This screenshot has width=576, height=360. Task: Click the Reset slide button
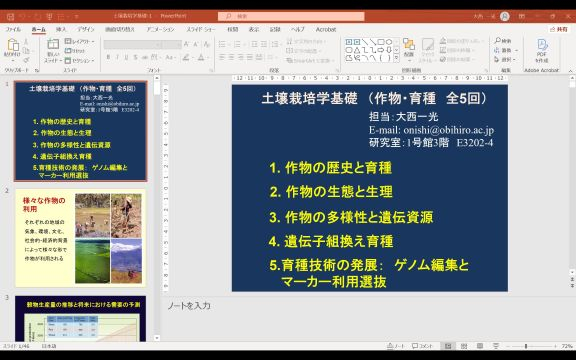(x=75, y=51)
